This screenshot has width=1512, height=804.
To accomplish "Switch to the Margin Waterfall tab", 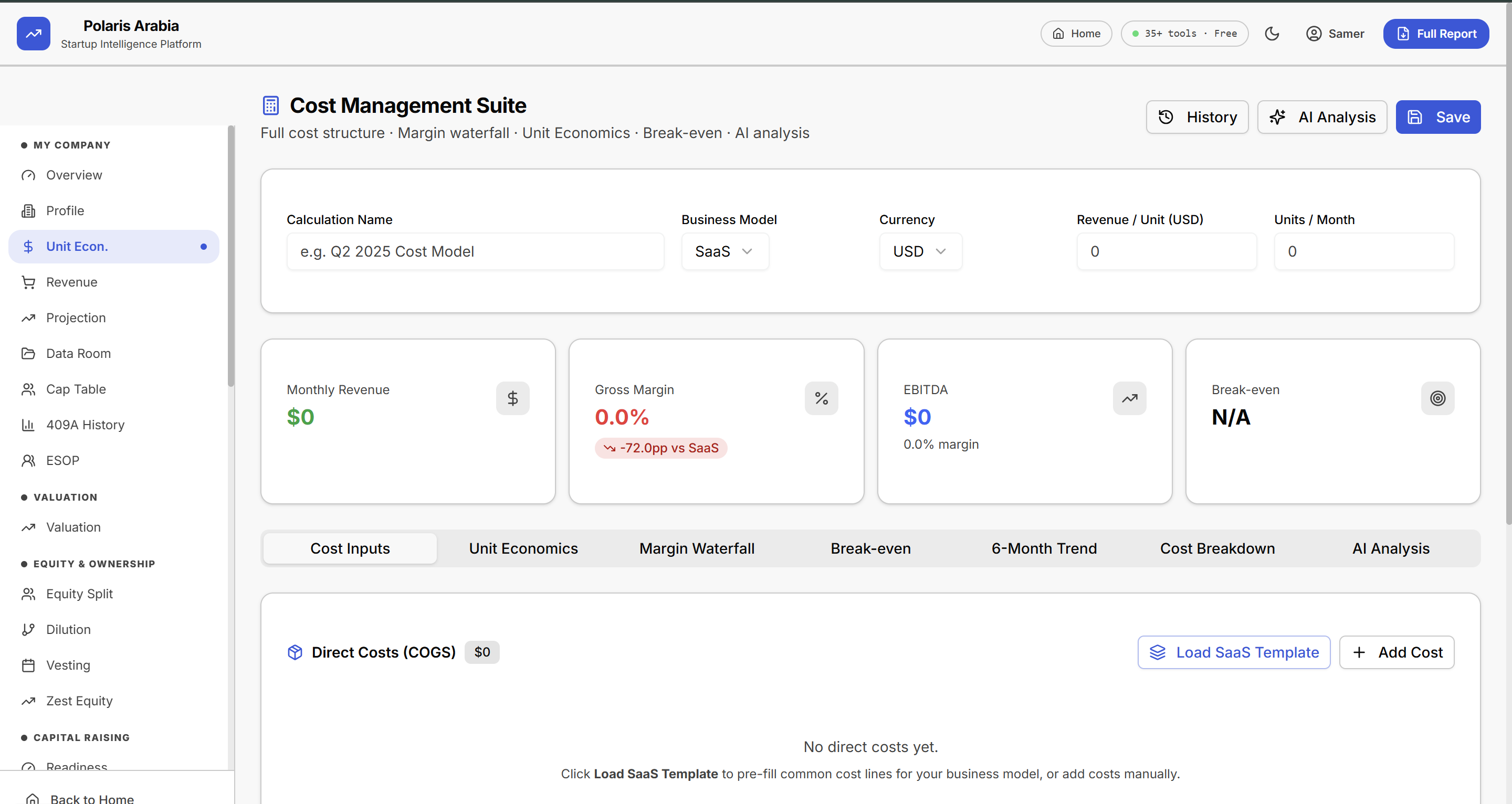I will click(x=697, y=548).
